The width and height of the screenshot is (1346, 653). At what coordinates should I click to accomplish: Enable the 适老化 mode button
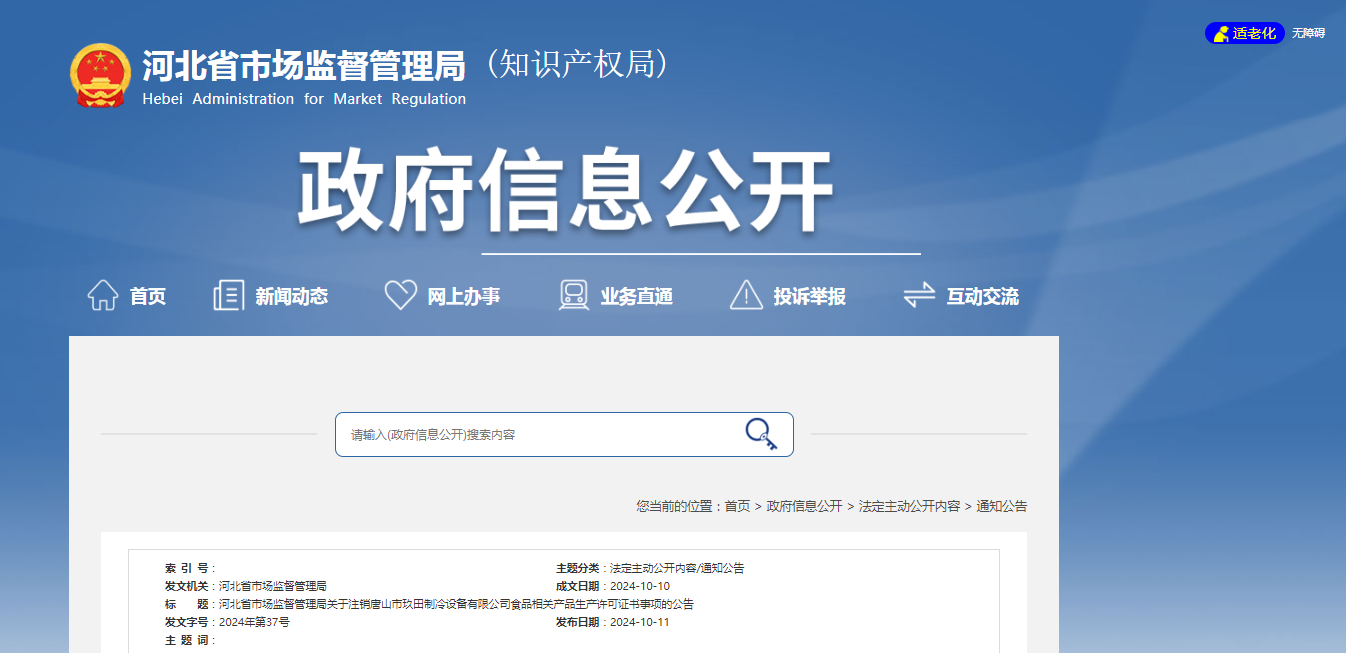point(1244,33)
